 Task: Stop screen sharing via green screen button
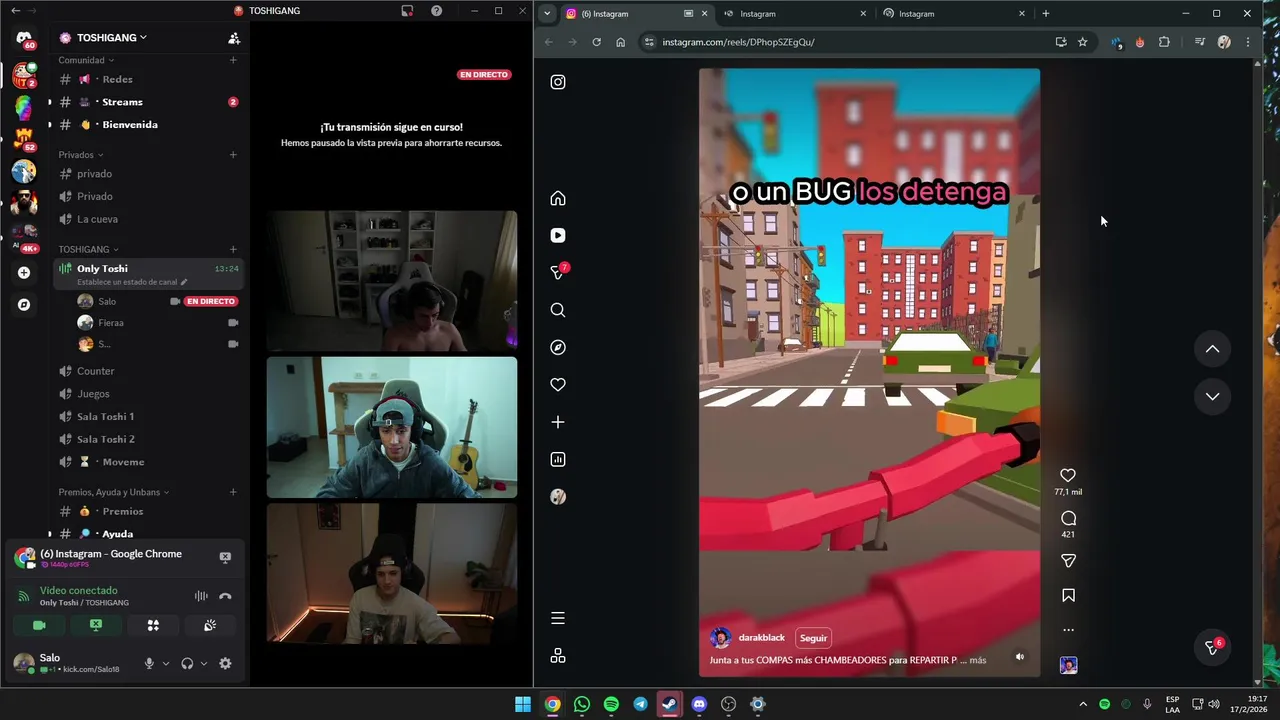tap(96, 625)
